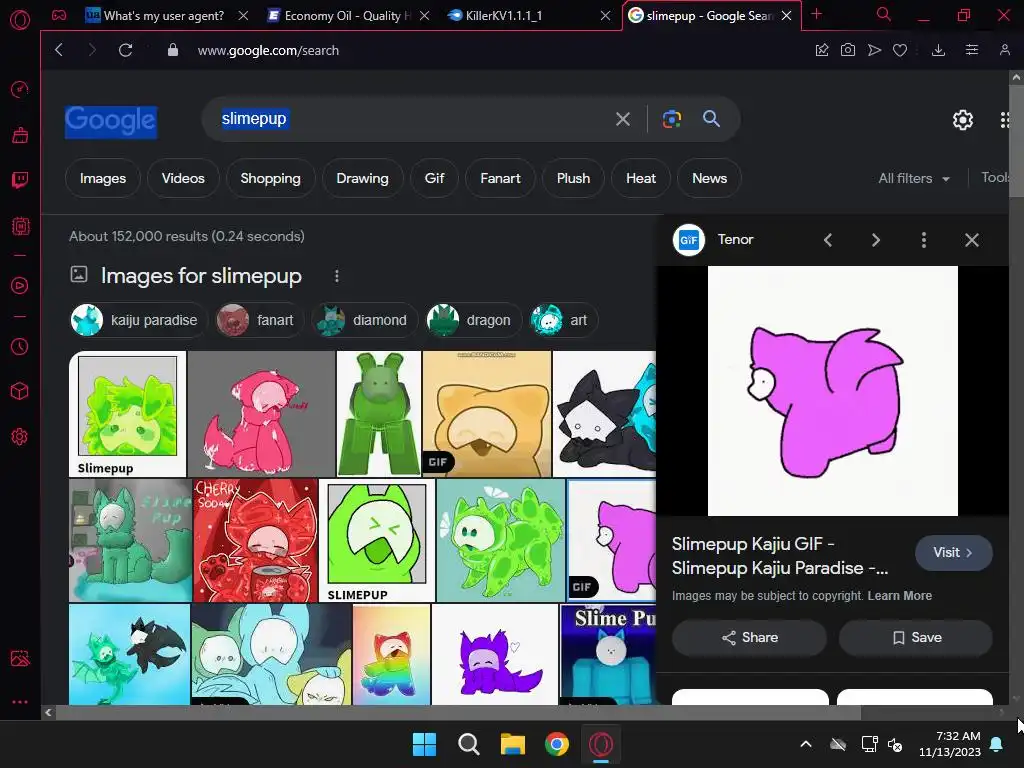The width and height of the screenshot is (1024, 768).
Task: Select the Images filter chip
Action: (103, 178)
